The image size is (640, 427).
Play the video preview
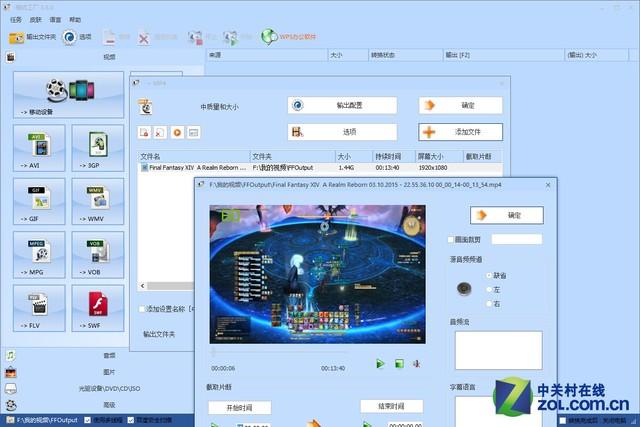(380, 363)
